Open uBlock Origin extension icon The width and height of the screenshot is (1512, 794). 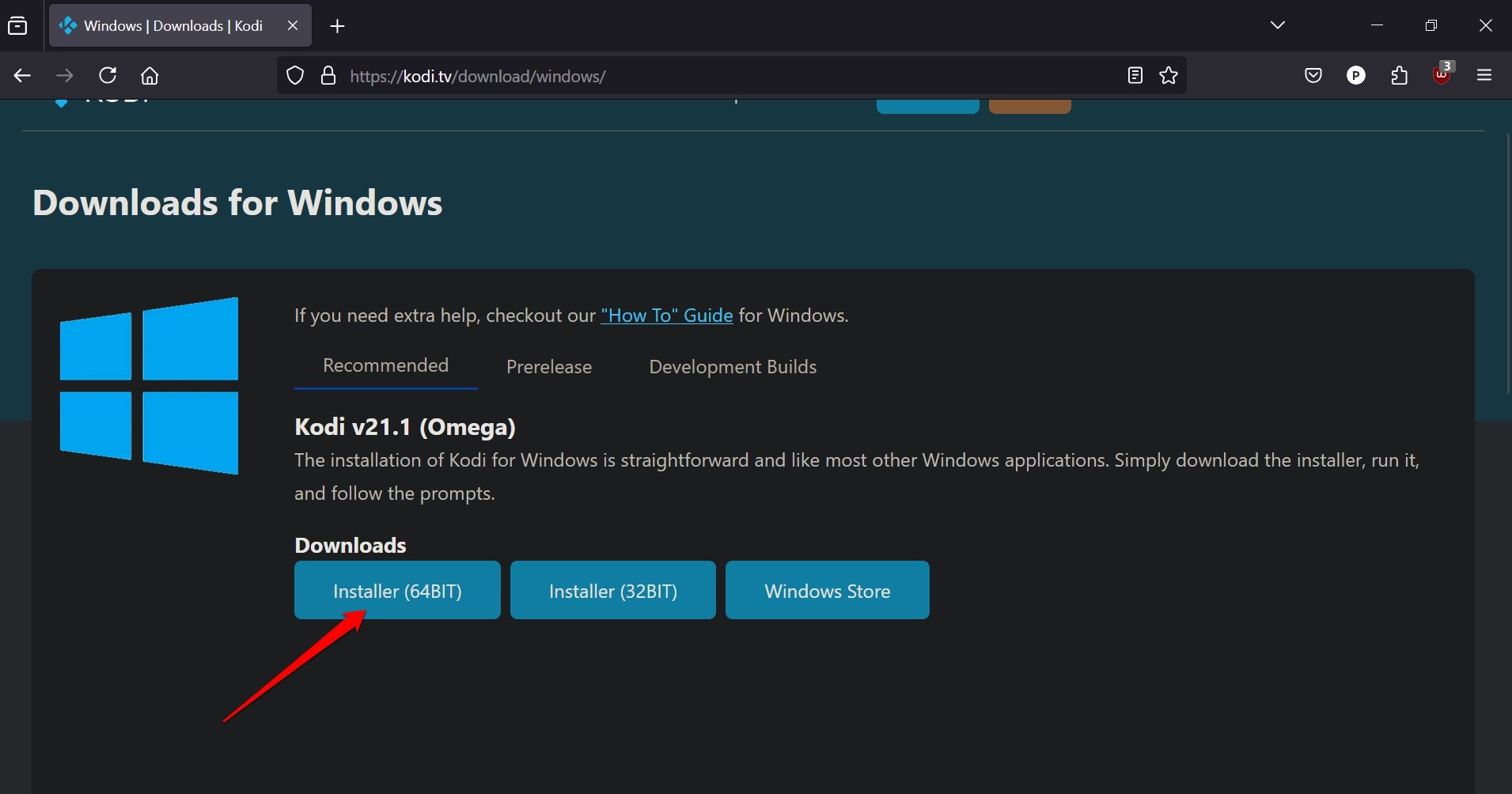[1442, 74]
